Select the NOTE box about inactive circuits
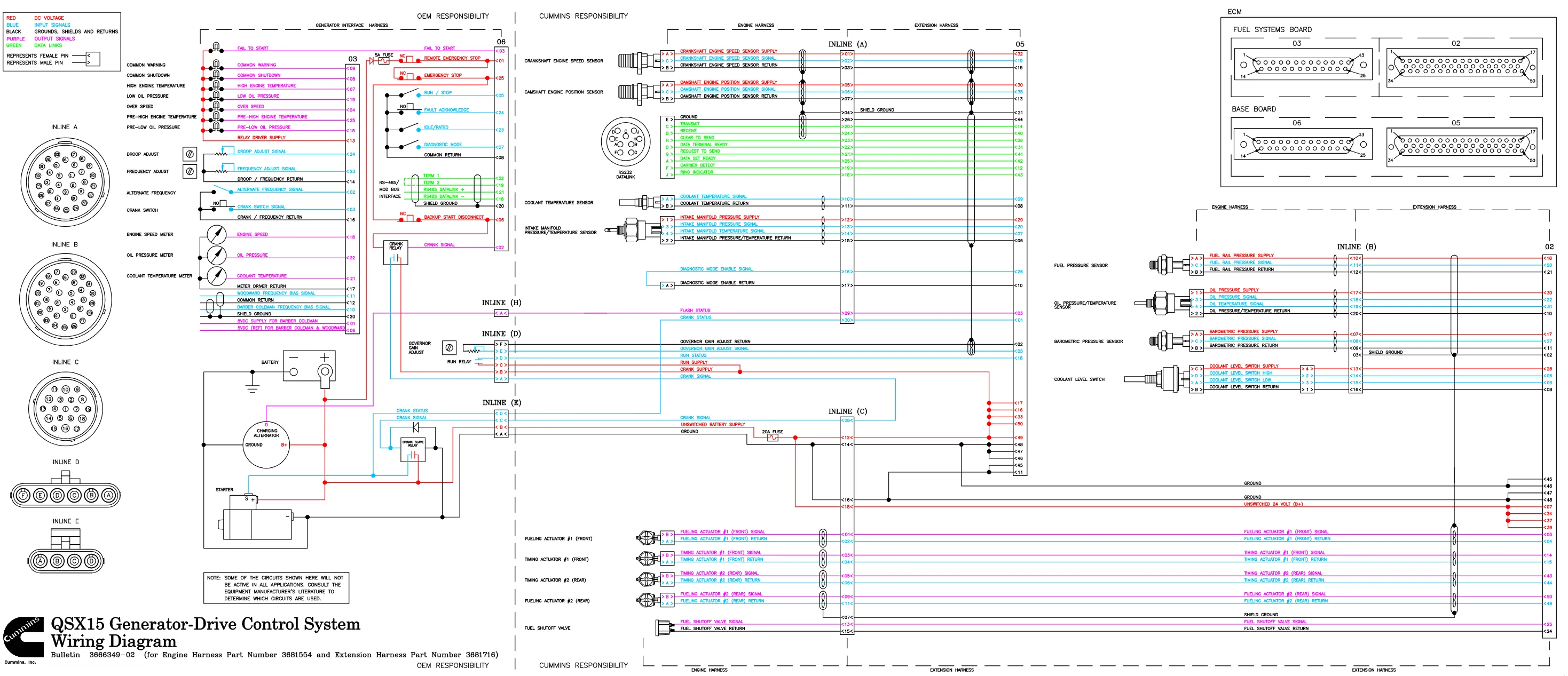 277,588
